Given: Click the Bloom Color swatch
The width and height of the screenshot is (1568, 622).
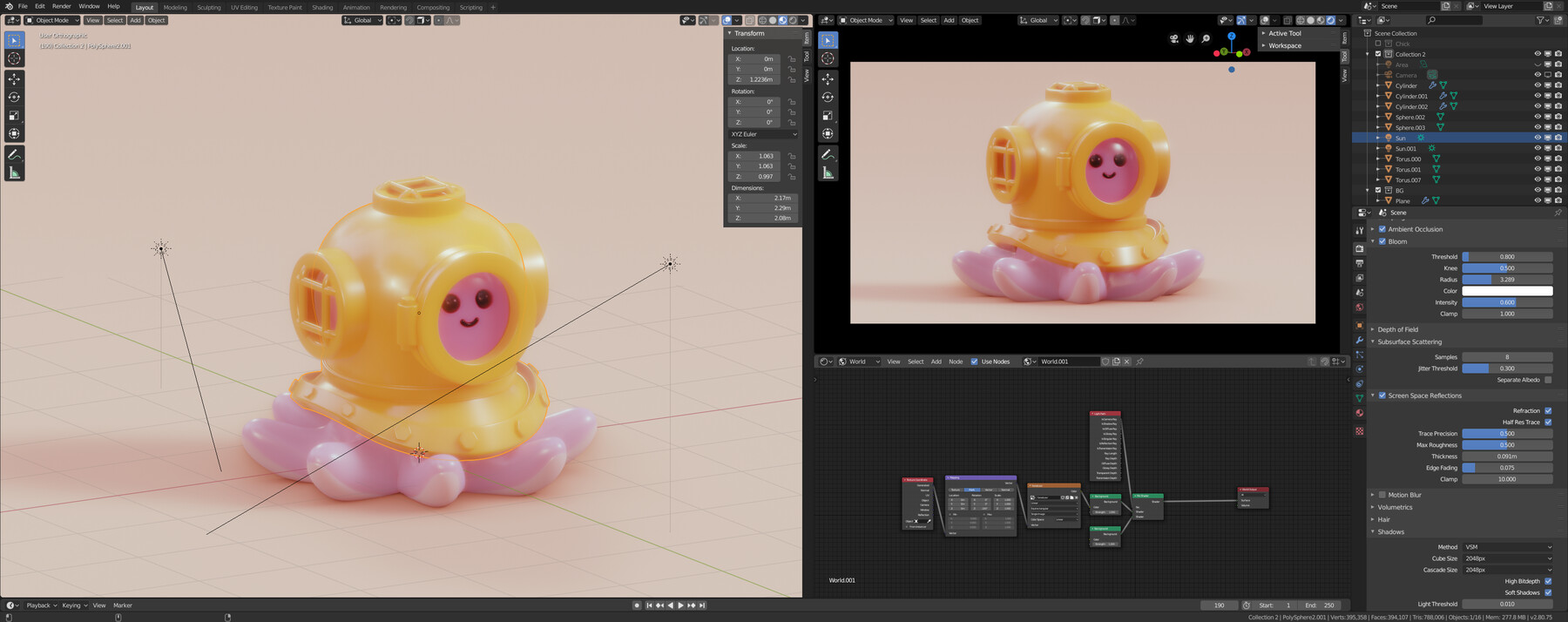Looking at the screenshot, I should tap(1507, 291).
